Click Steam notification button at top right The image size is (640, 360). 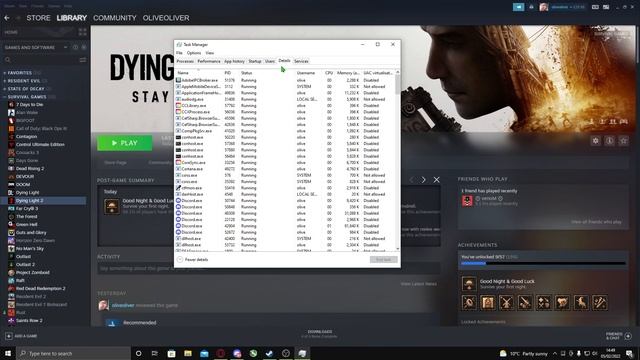tap(518, 7)
